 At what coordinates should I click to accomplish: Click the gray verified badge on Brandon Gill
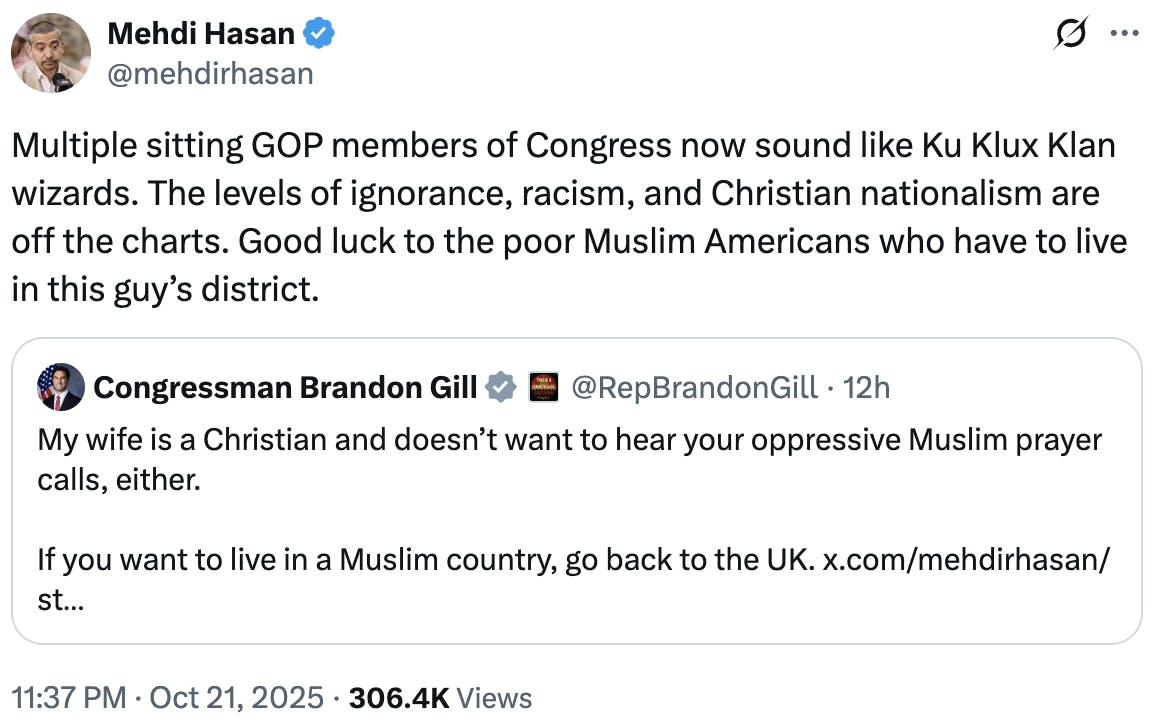(x=500, y=386)
